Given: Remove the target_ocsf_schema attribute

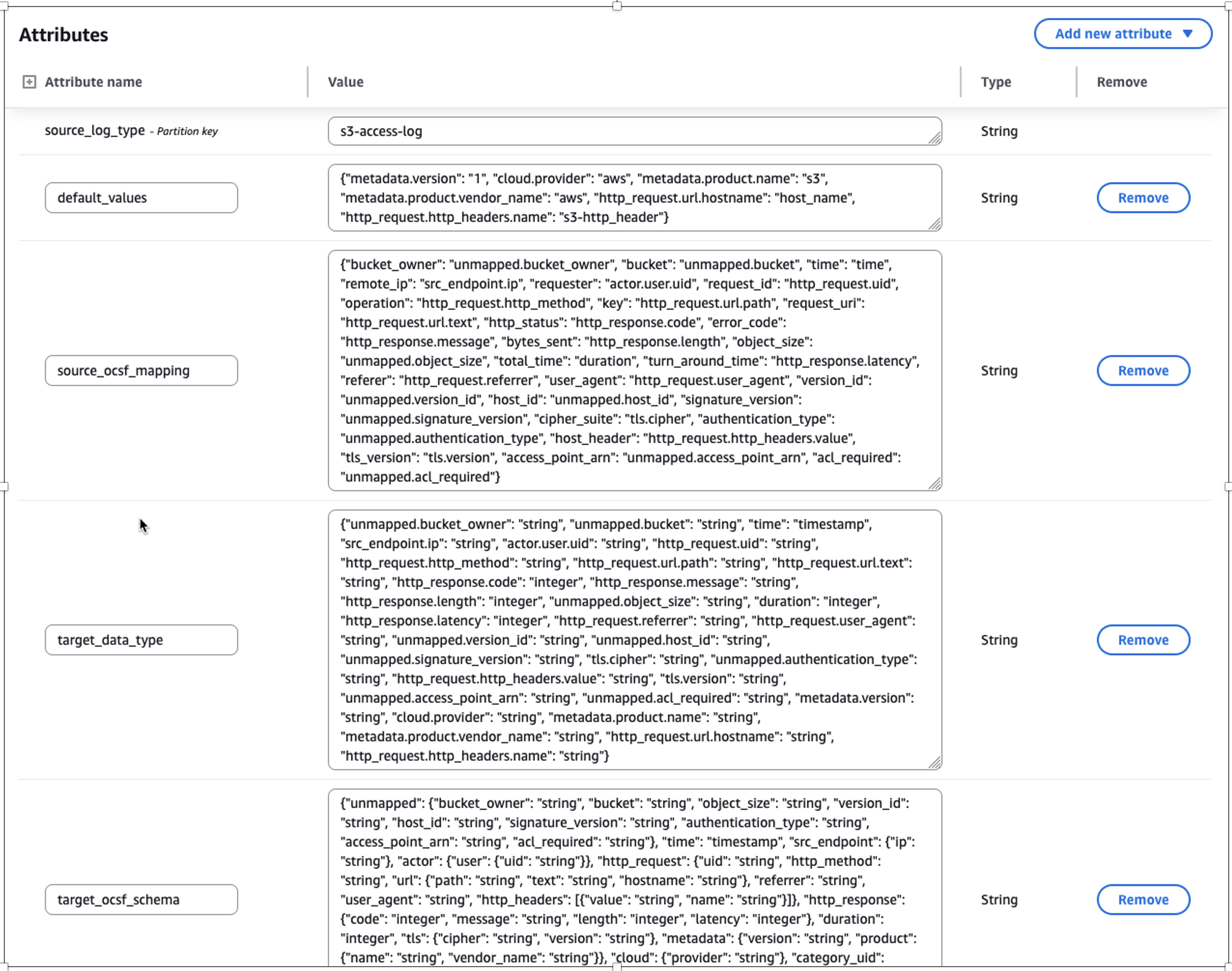Looking at the screenshot, I should click(1142, 900).
